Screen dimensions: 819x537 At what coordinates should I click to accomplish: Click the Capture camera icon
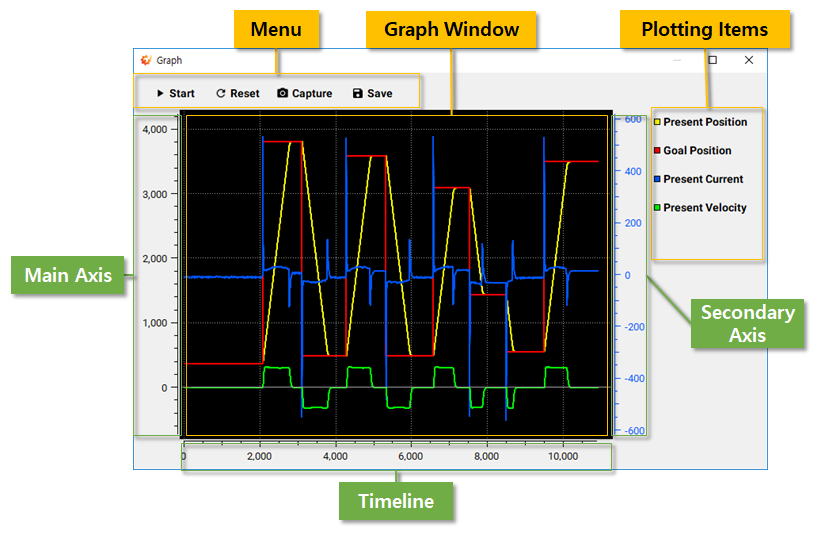coord(283,93)
